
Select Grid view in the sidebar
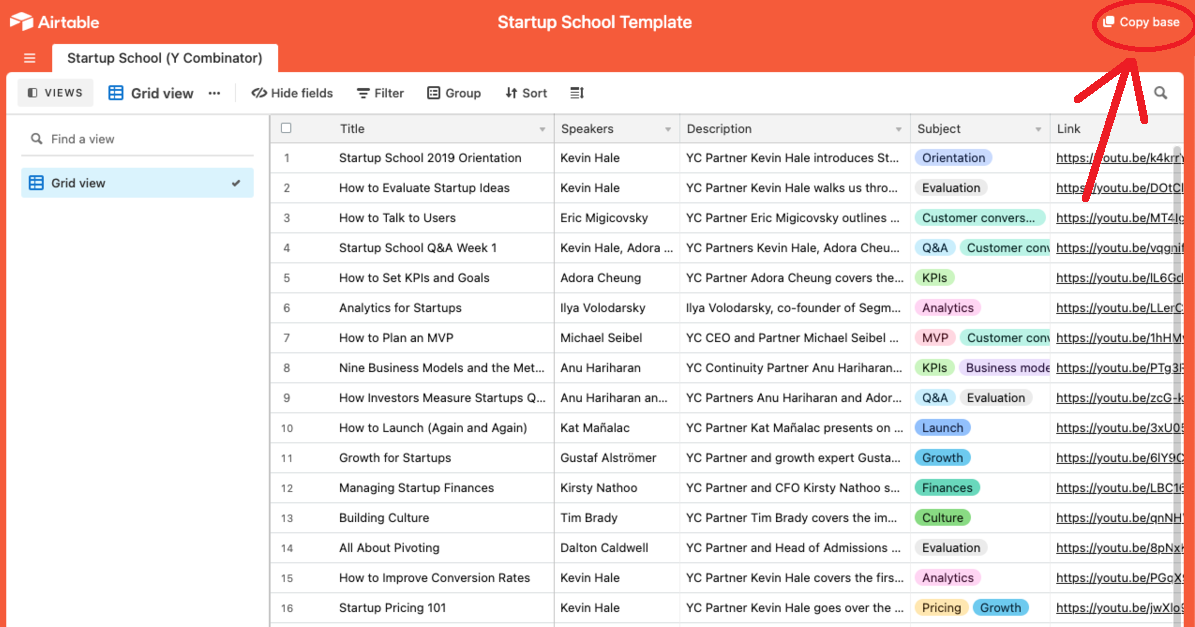pyautogui.click(x=137, y=183)
